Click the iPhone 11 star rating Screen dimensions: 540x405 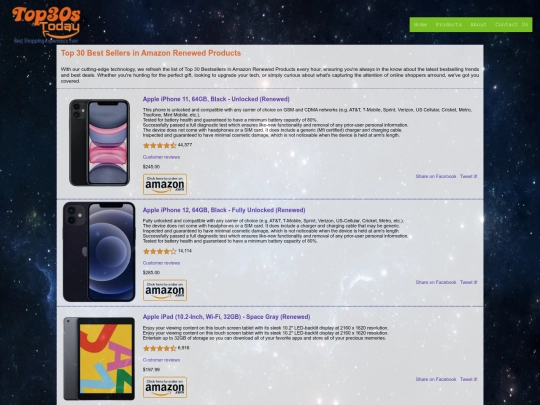tap(159, 145)
